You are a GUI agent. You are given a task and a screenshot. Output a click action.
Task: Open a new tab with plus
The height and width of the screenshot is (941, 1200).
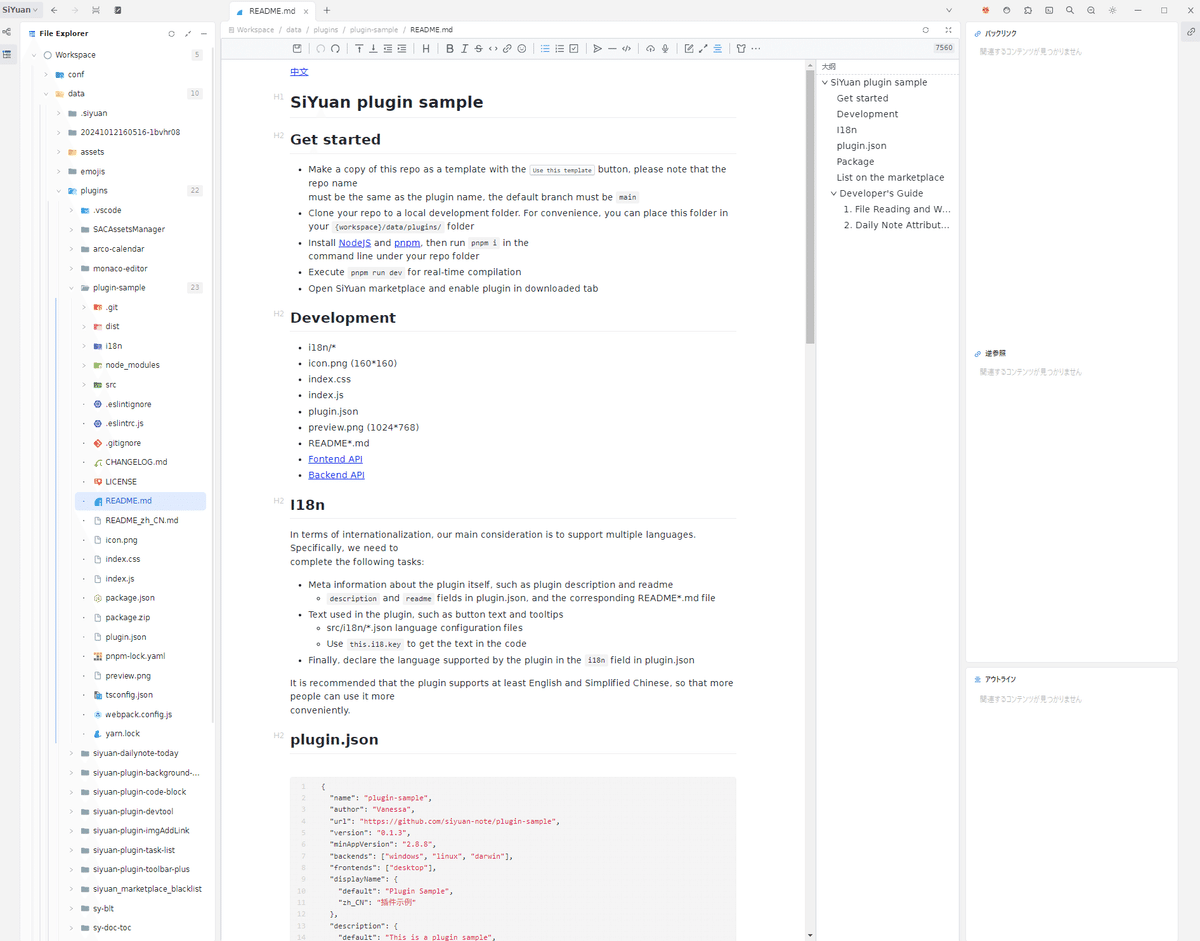pos(327,10)
